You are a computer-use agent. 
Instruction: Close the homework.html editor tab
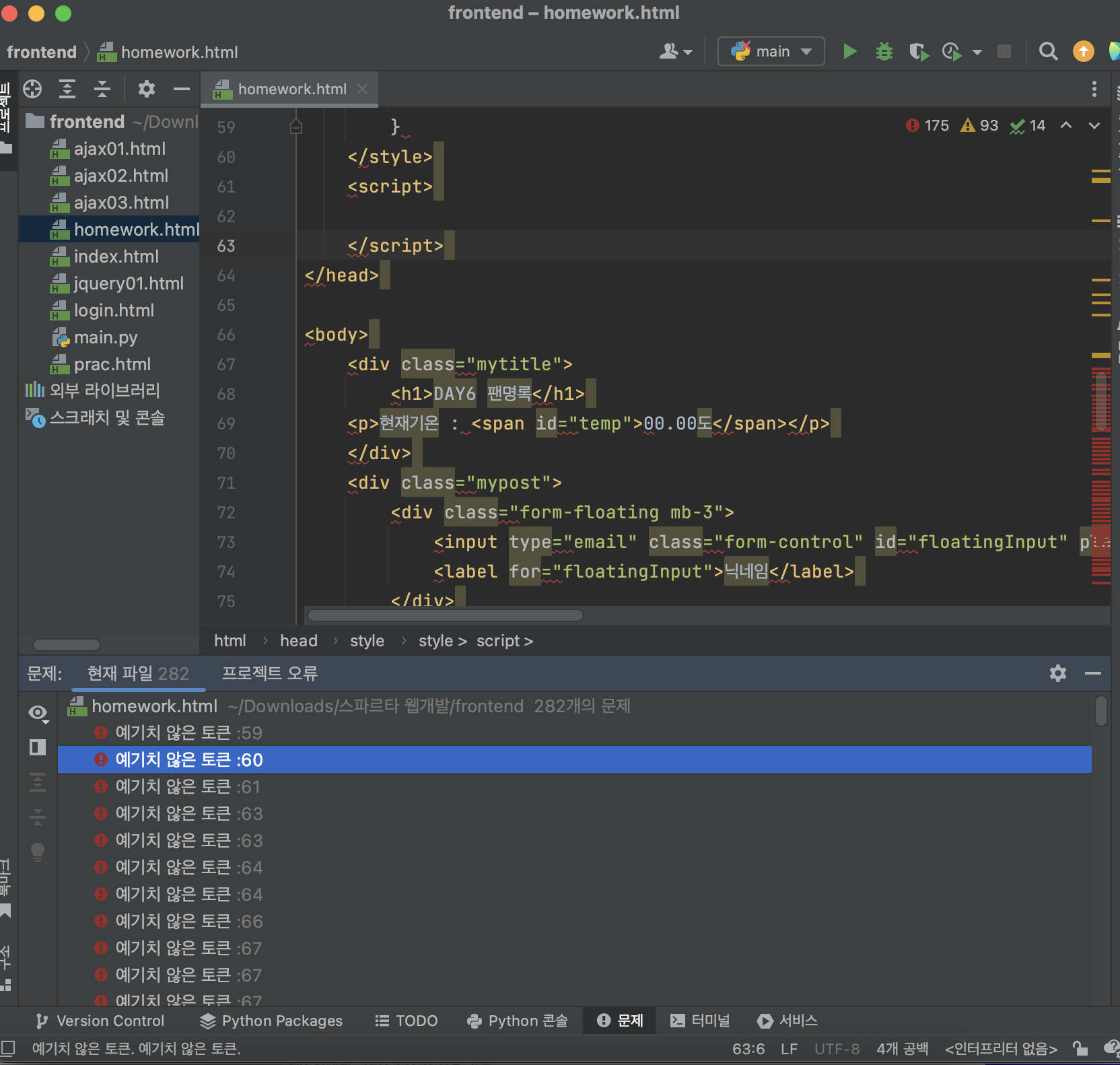(362, 89)
